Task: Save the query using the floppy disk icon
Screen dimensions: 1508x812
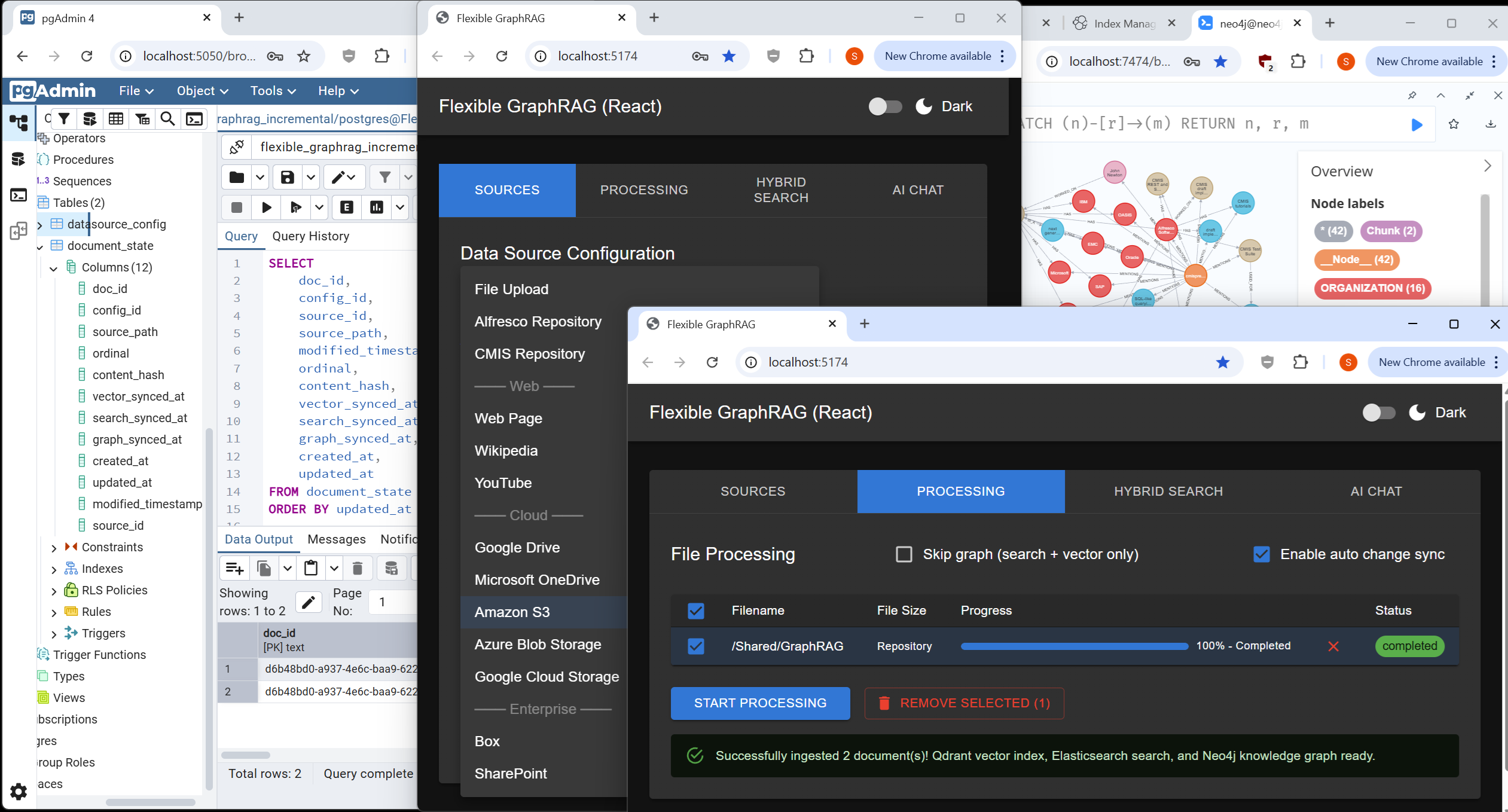Action: point(288,177)
